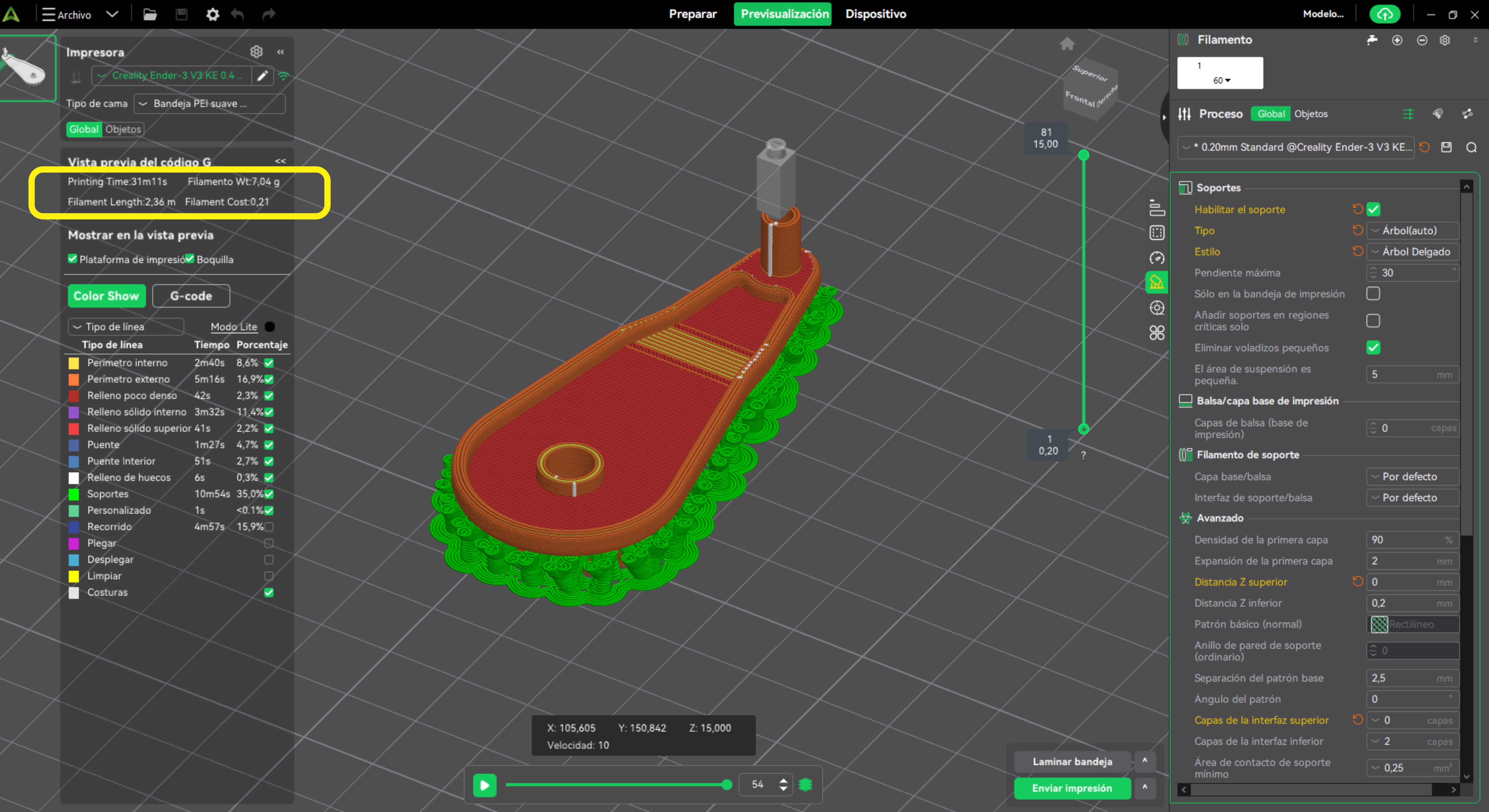Screen dimensions: 1489x812
Task: Click save process preset disk icon
Action: click(x=1446, y=147)
